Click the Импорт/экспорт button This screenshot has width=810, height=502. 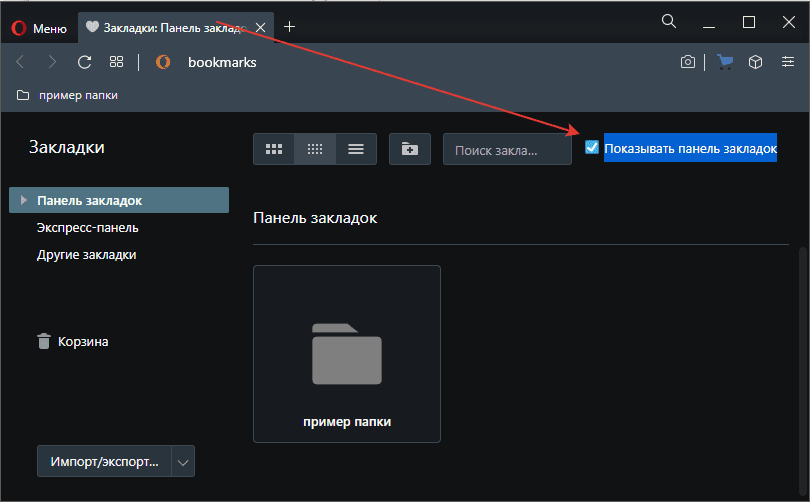[104, 461]
